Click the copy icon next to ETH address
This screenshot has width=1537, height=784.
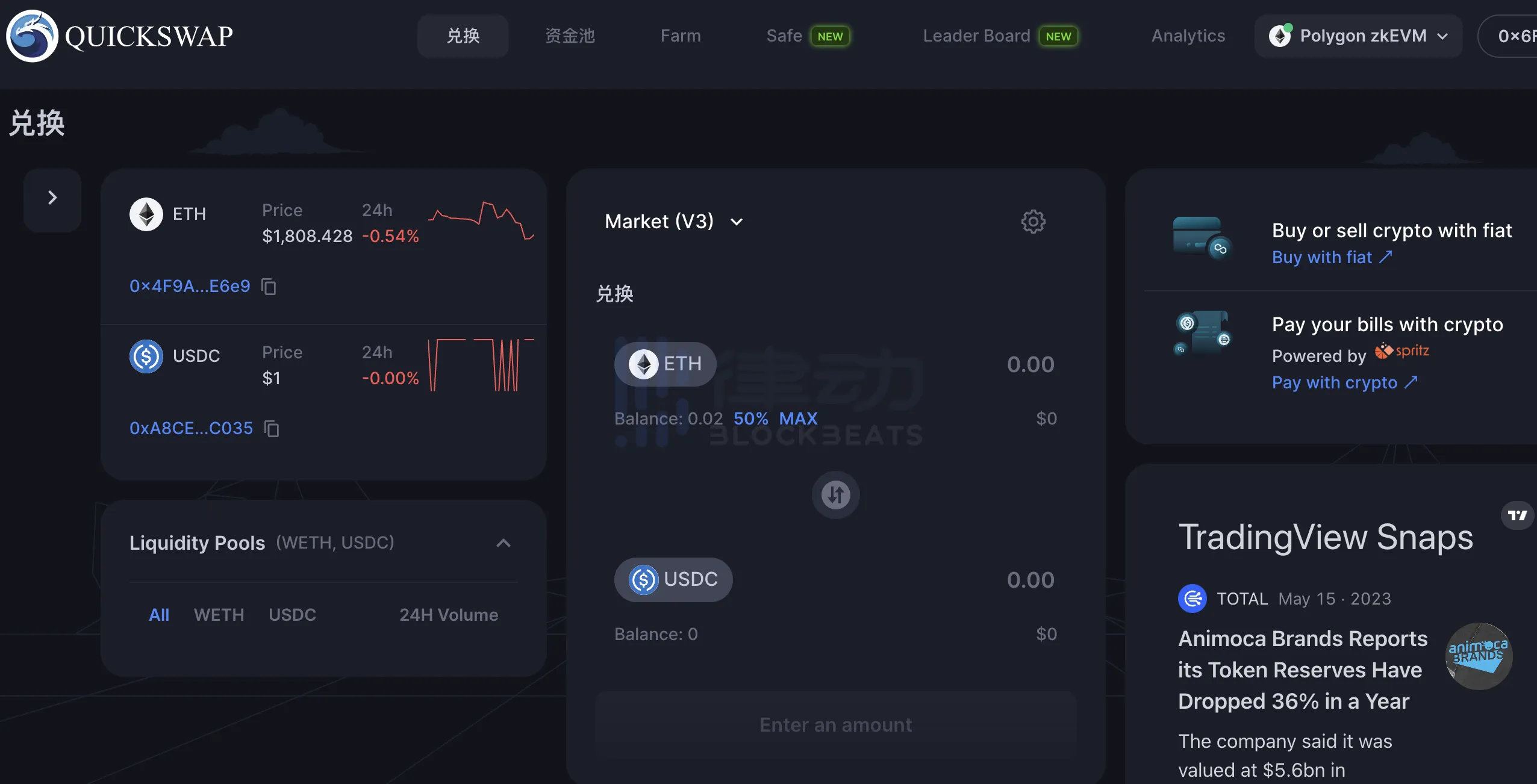(x=268, y=285)
